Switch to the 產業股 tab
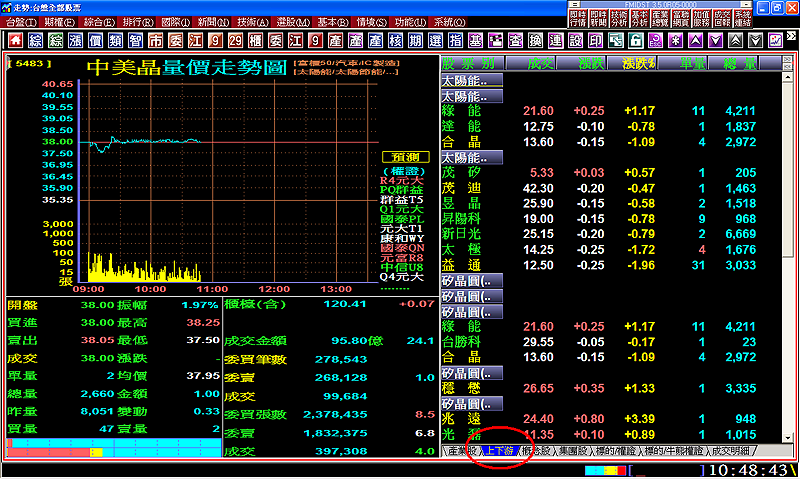The height and width of the screenshot is (479, 800). point(463,451)
